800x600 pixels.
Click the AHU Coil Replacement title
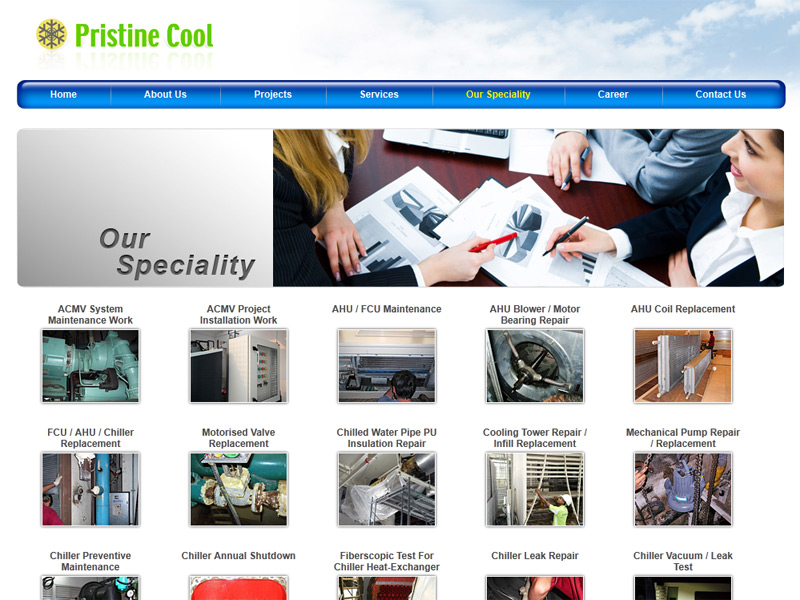click(683, 309)
